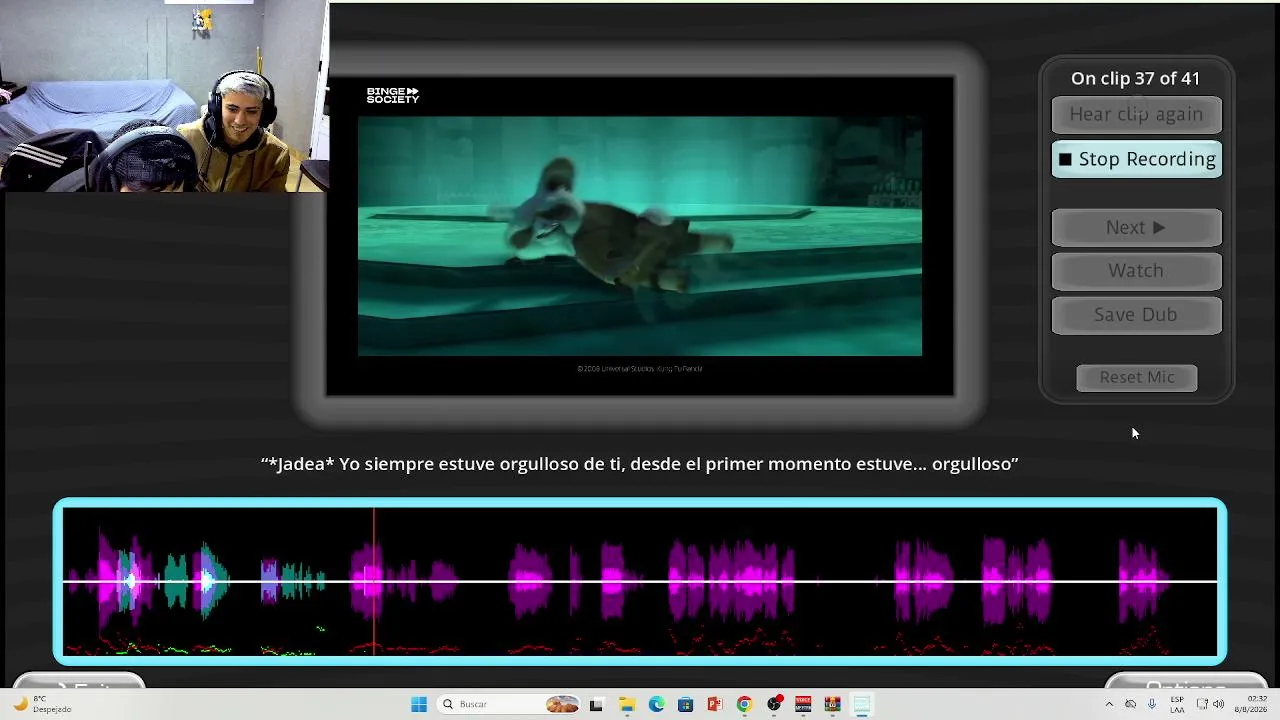This screenshot has width=1280, height=720.
Task: Click the active dubbing app taskbar icon
Action: coord(862,704)
